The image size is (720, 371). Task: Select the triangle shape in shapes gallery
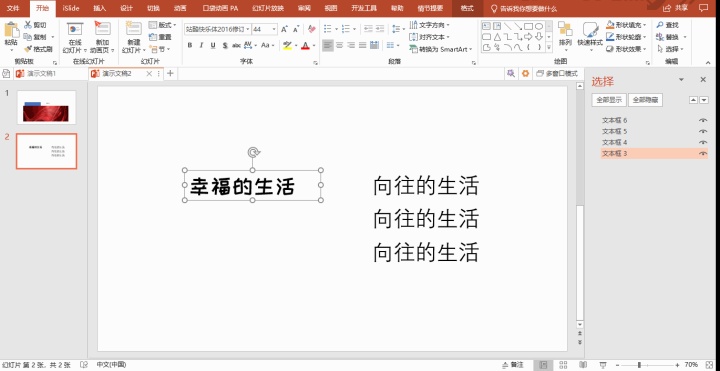497,37
